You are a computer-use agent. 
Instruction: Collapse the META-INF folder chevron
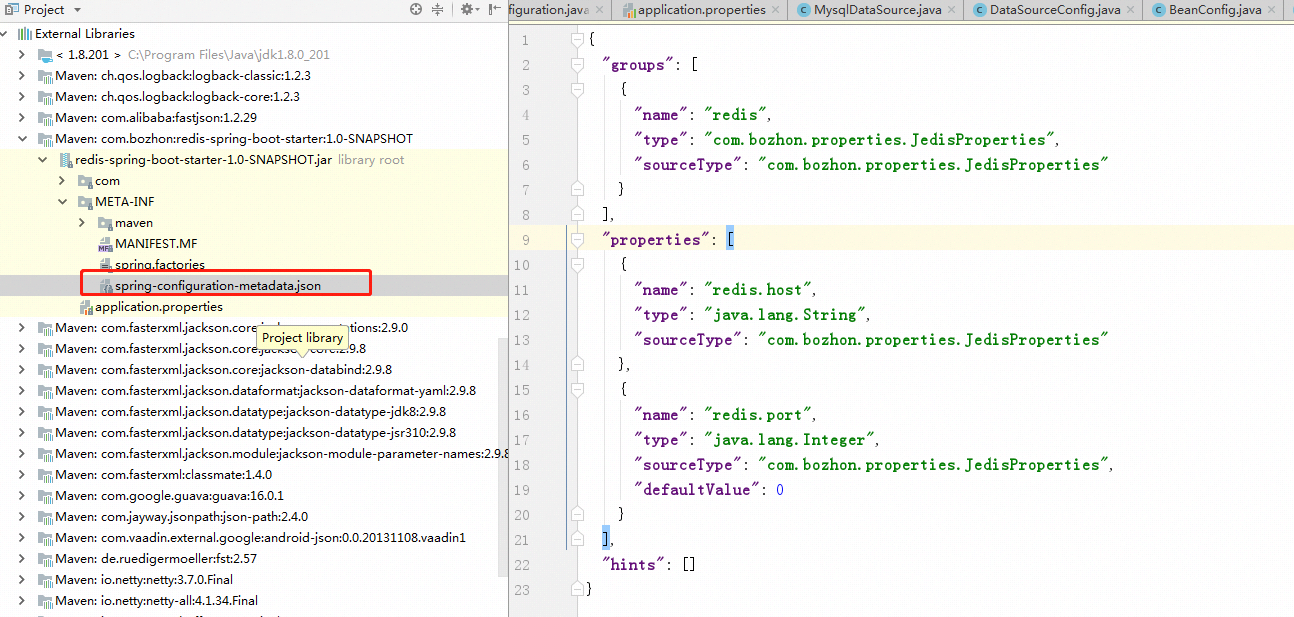62,202
